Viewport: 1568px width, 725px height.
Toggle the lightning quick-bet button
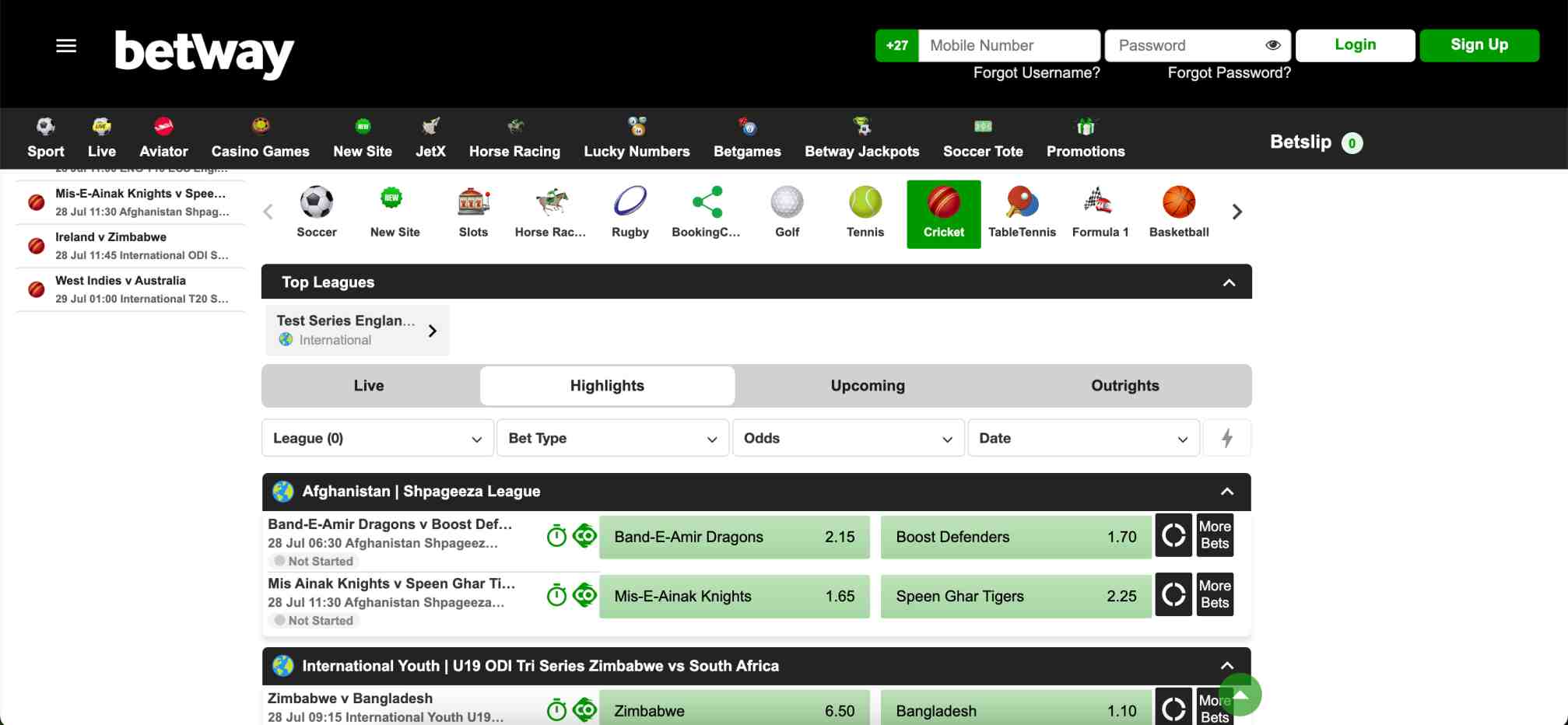(x=1227, y=438)
